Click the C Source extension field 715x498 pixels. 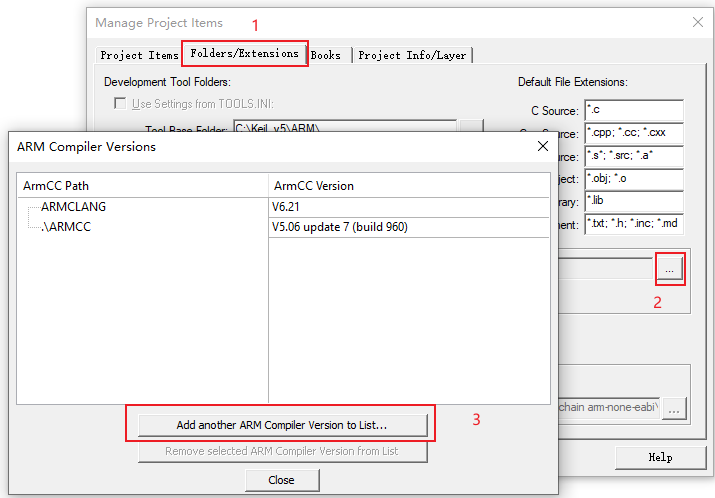pos(633,109)
